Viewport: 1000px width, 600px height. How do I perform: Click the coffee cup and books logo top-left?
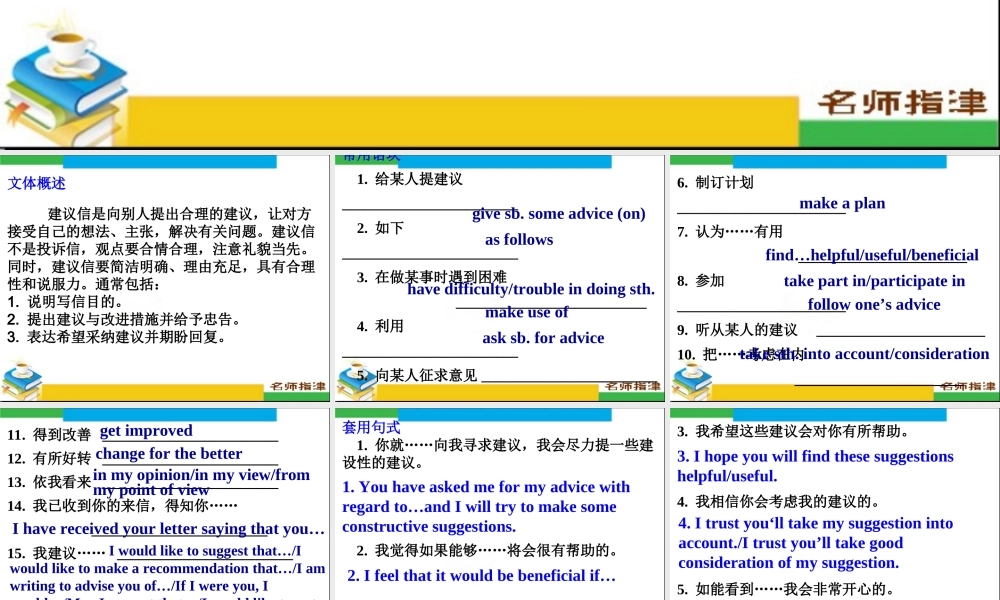pos(65,70)
